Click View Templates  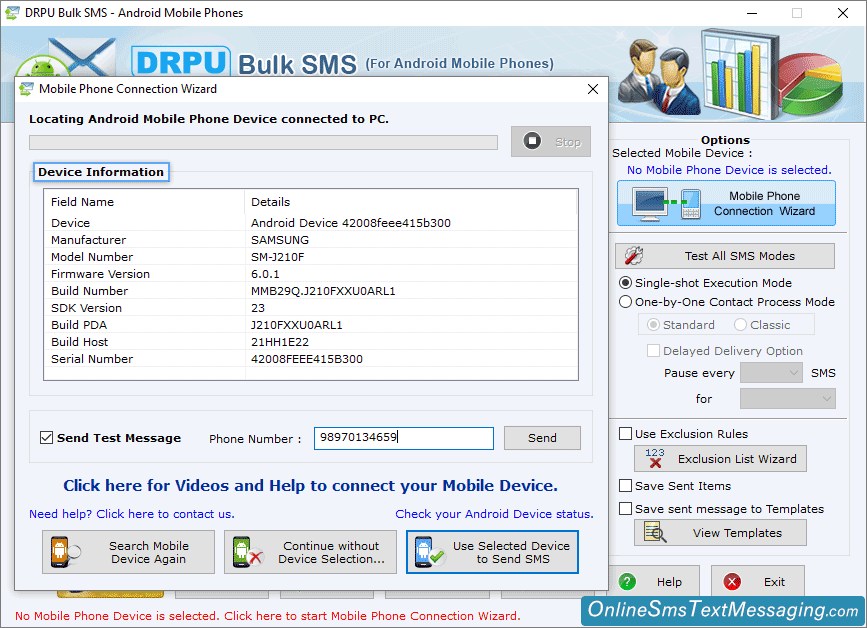(720, 532)
